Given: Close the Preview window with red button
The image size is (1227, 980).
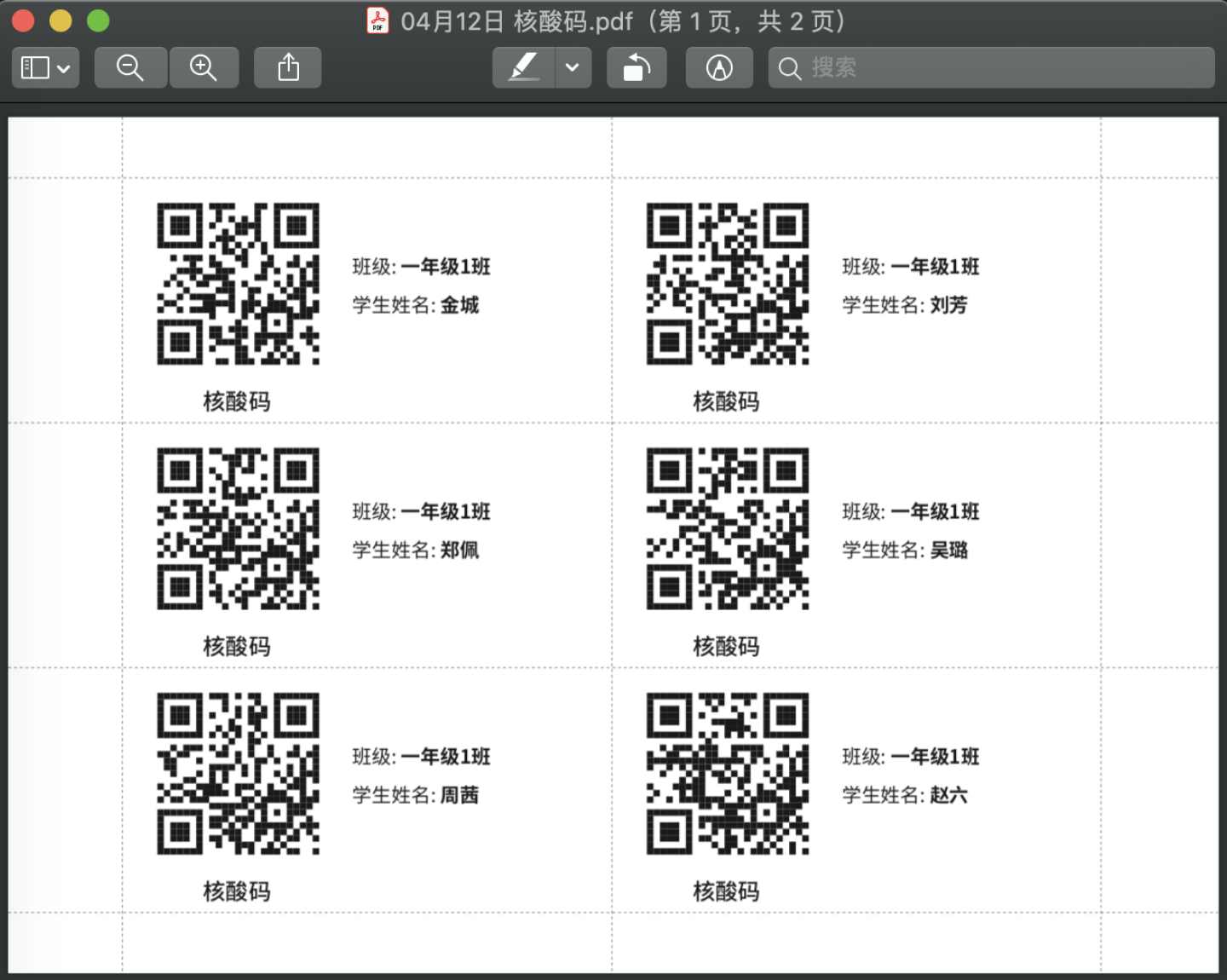Looking at the screenshot, I should coord(23,20).
